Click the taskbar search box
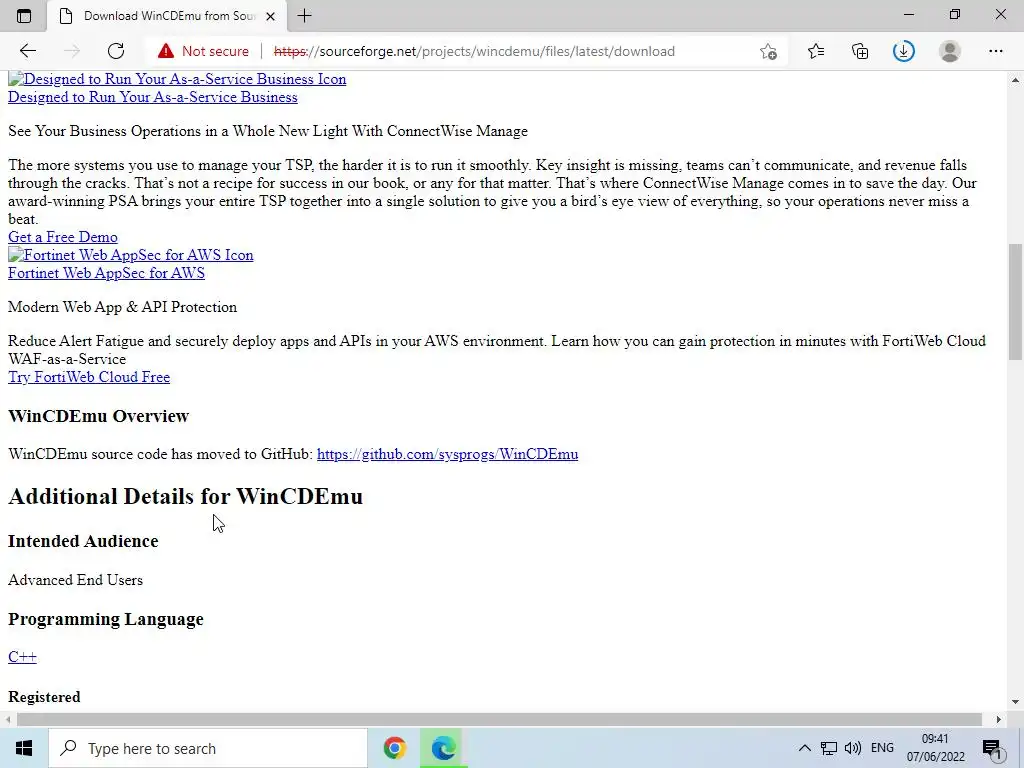The image size is (1024, 768). pos(208,748)
